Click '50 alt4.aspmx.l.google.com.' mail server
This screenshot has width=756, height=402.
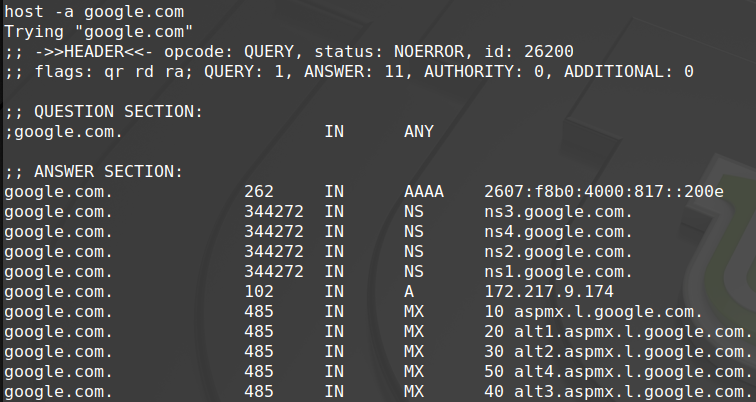point(619,372)
